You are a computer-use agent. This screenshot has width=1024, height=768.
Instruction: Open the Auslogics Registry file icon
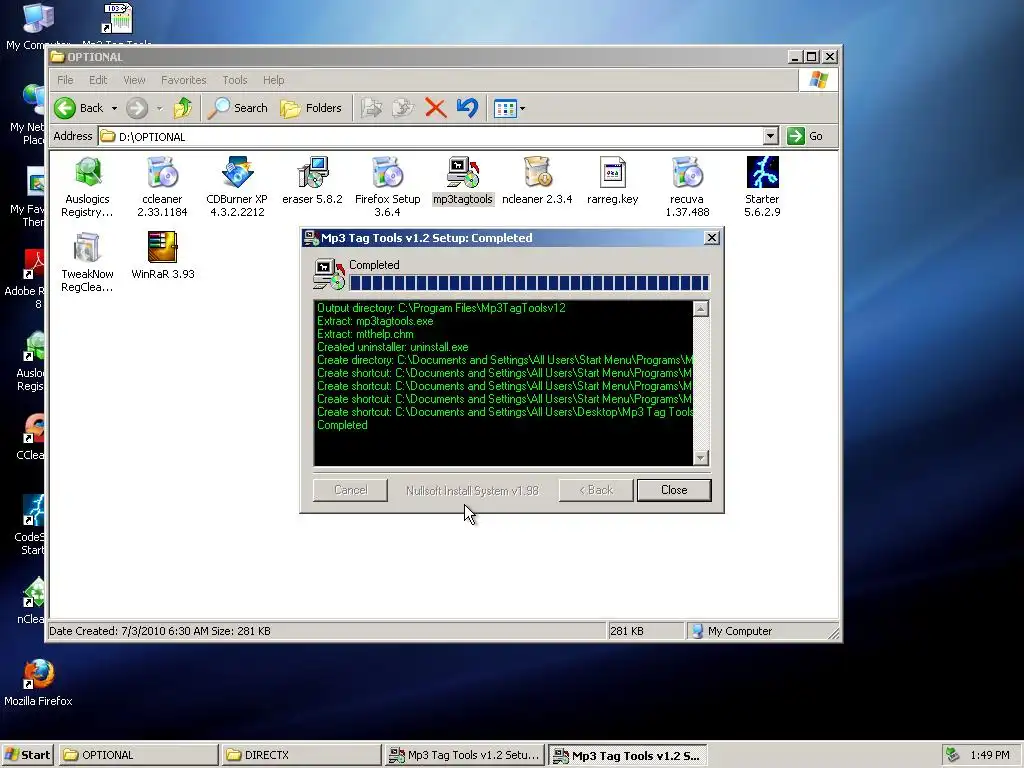(88, 173)
